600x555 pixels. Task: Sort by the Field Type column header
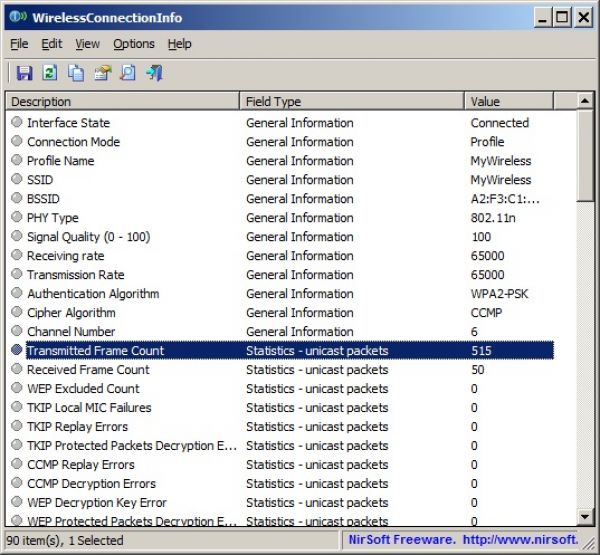(x=352, y=102)
